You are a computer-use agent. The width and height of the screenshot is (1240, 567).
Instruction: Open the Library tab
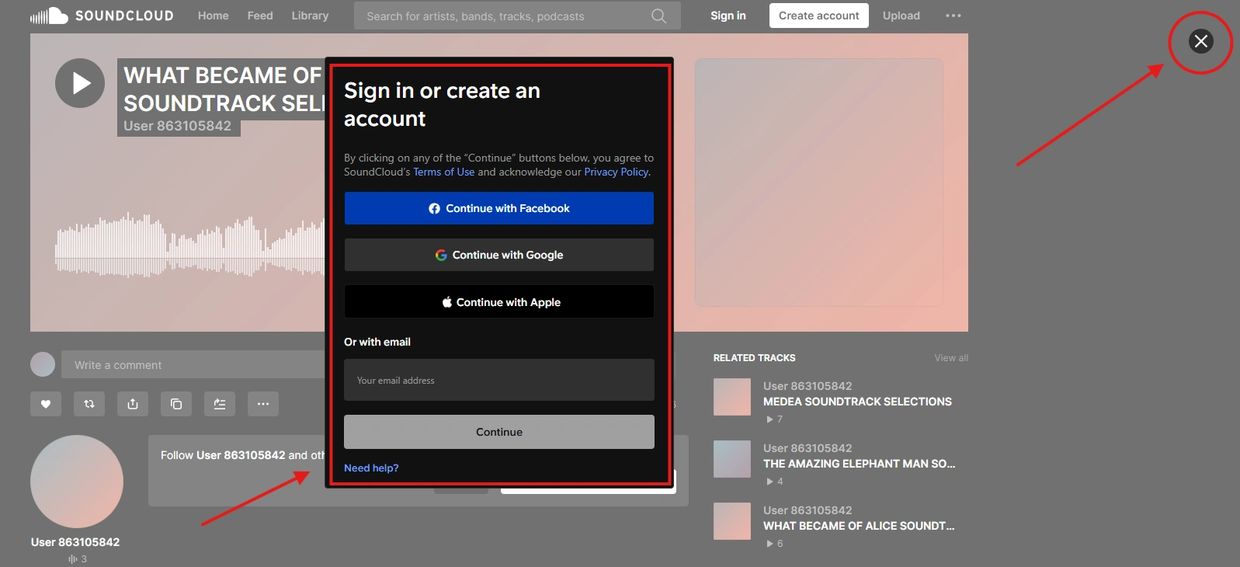[x=310, y=16]
